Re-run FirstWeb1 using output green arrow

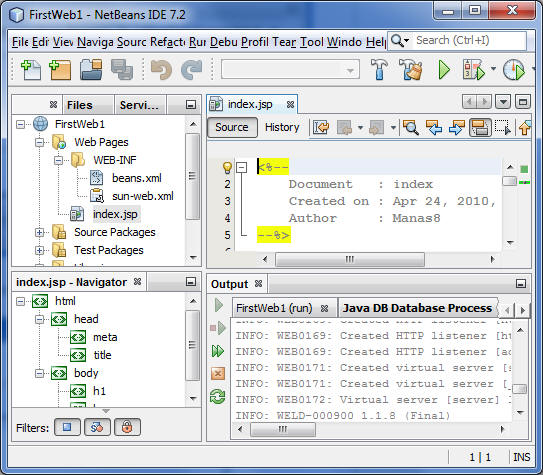[219, 305]
